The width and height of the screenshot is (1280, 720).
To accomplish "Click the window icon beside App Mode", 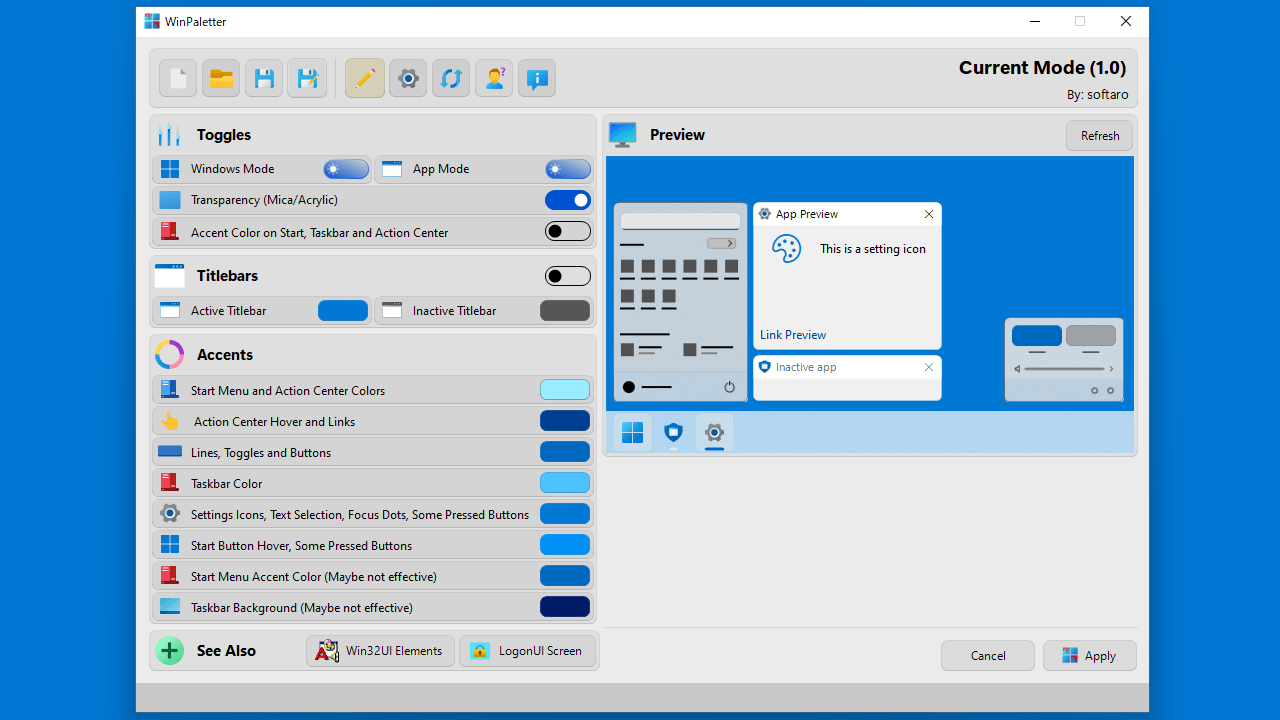I will (392, 169).
